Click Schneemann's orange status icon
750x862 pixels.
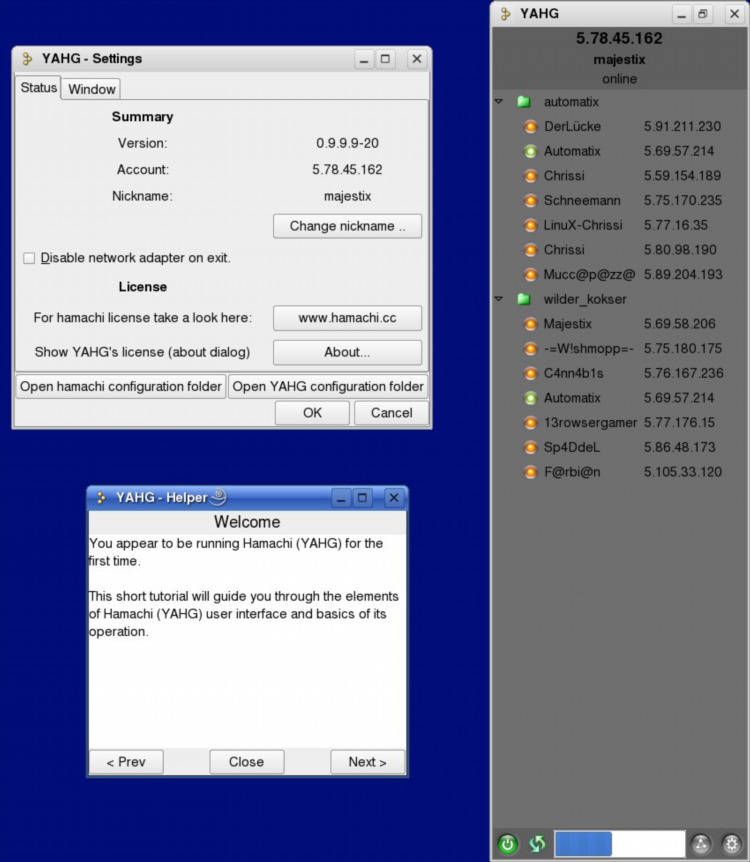click(x=530, y=201)
